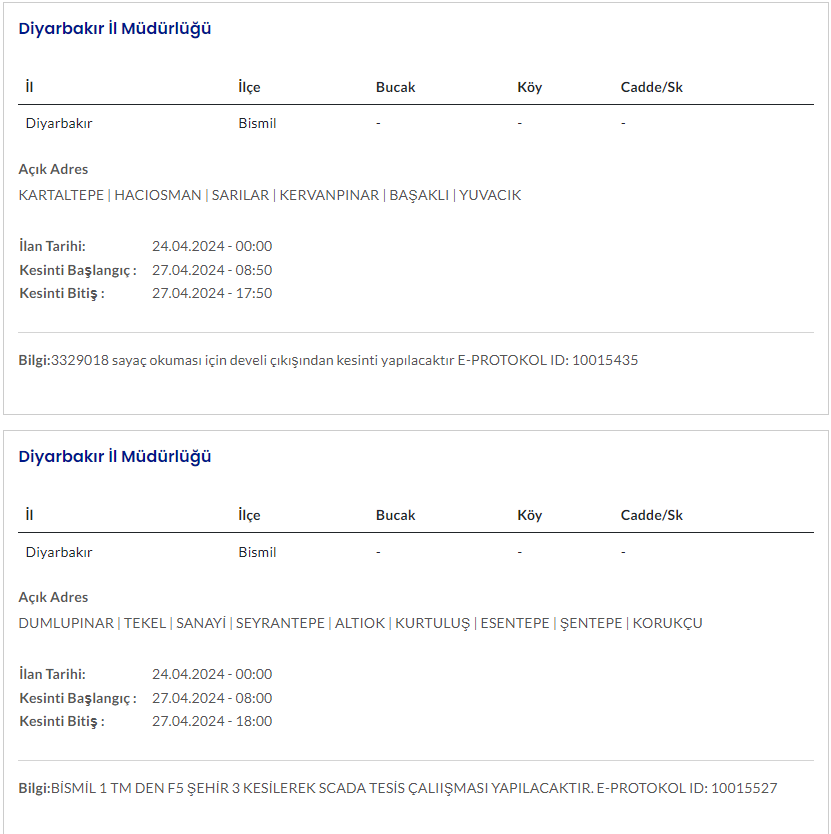Select the outage start time 27.04.2024 - 08:00

tap(212, 698)
